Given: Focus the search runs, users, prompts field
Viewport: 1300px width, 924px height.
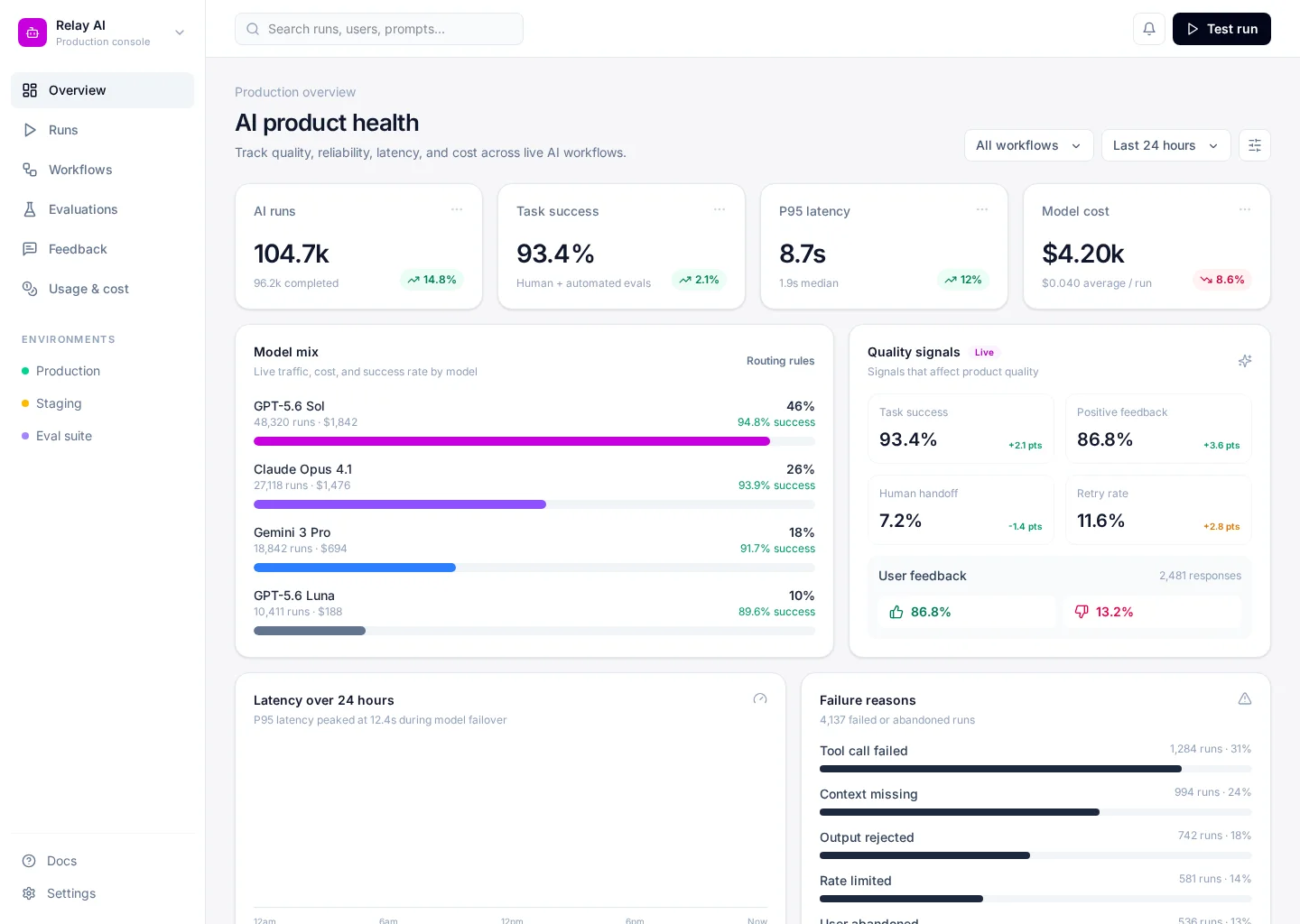Looking at the screenshot, I should coord(379,29).
